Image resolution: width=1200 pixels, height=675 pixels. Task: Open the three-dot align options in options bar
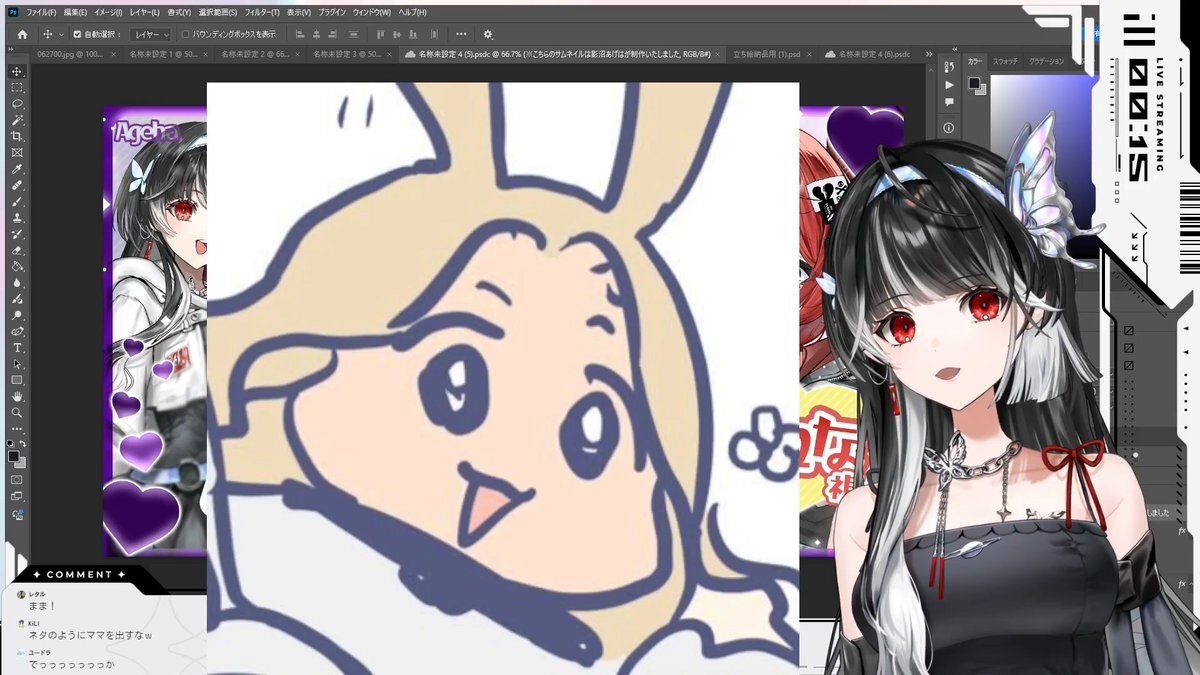(x=462, y=34)
